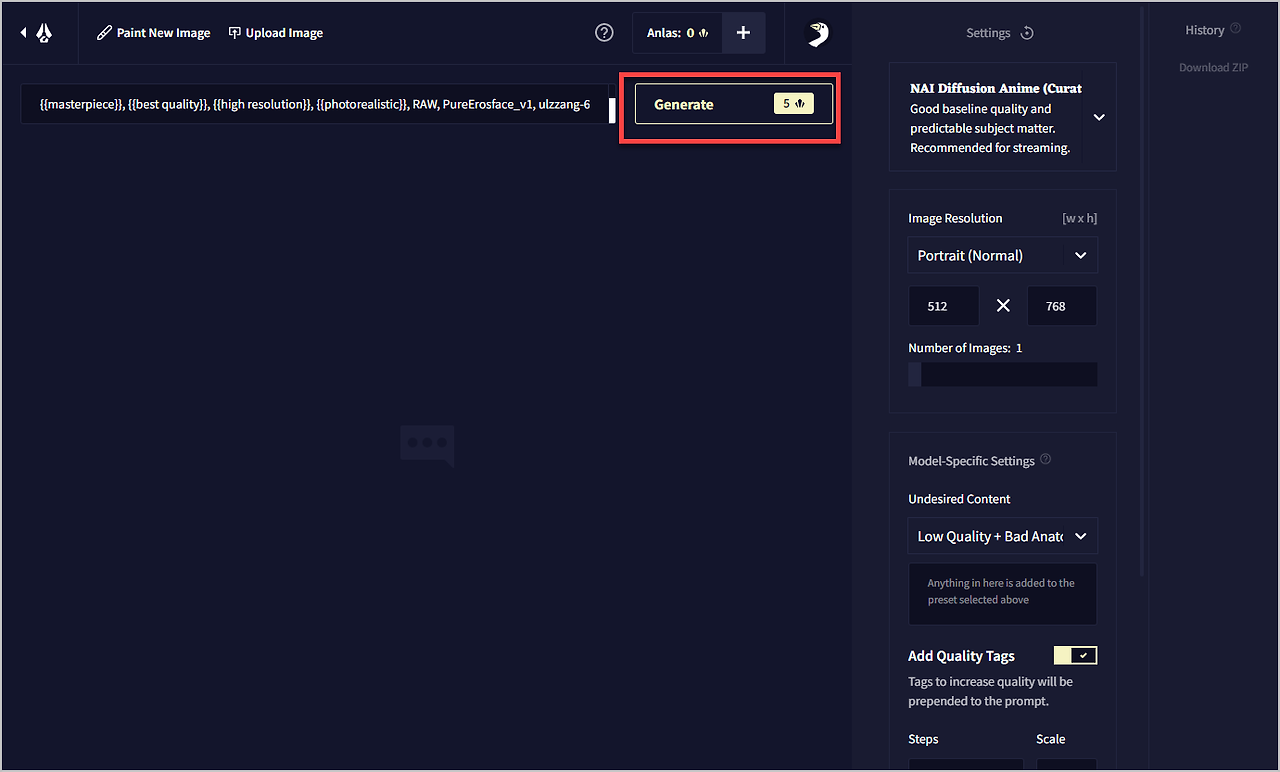This screenshot has height=772, width=1280.
Task: Open the Portrait (Normal) resolution dropdown
Action: point(1003,255)
